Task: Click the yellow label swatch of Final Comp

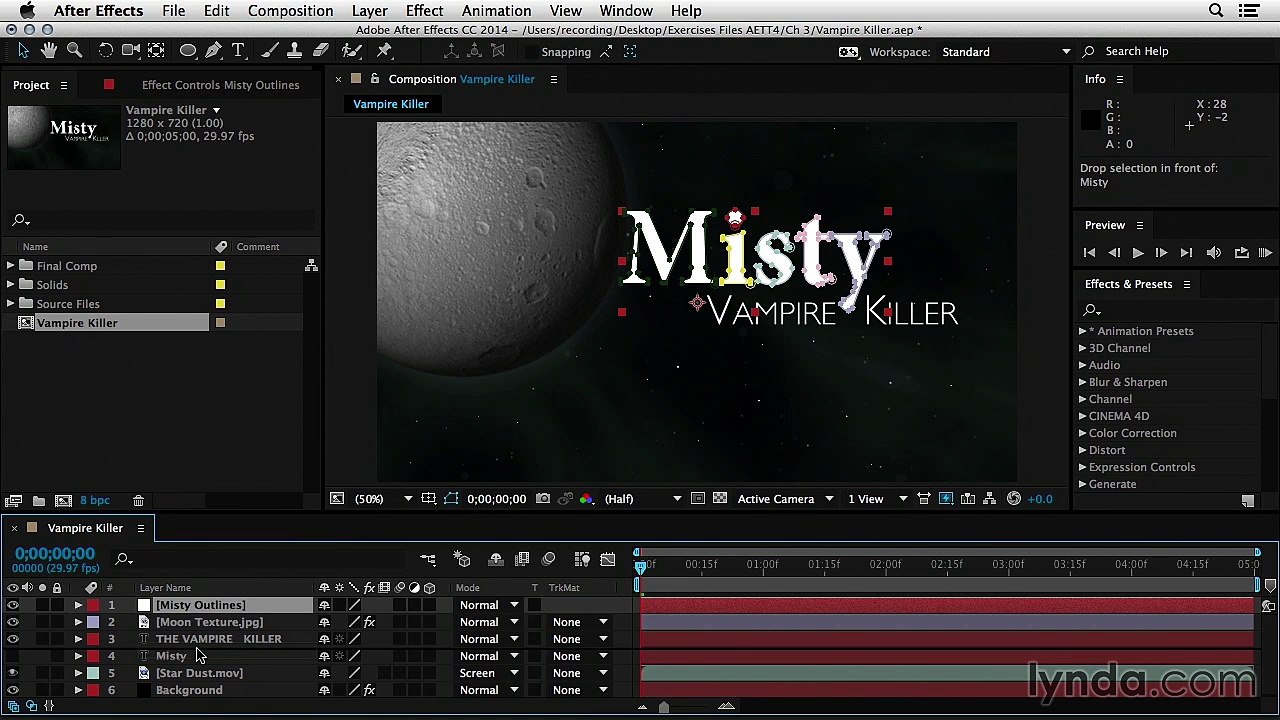Action: (x=220, y=266)
